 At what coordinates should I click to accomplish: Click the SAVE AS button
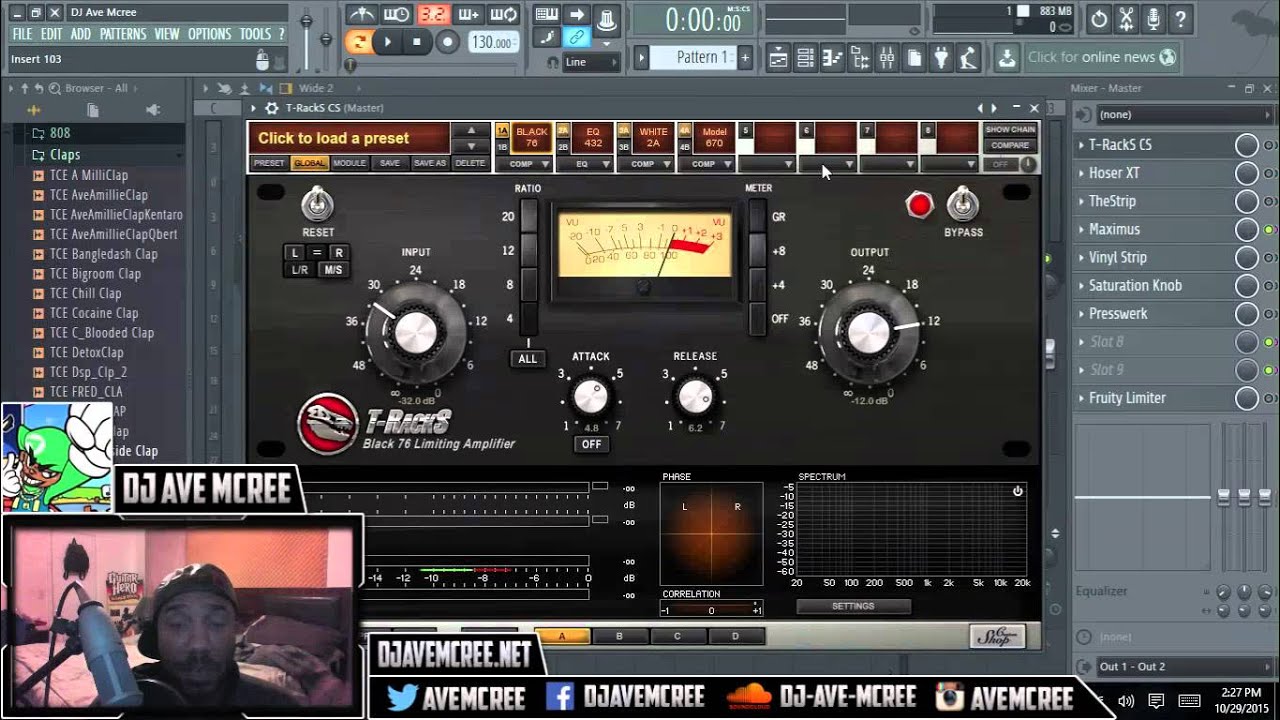point(430,163)
